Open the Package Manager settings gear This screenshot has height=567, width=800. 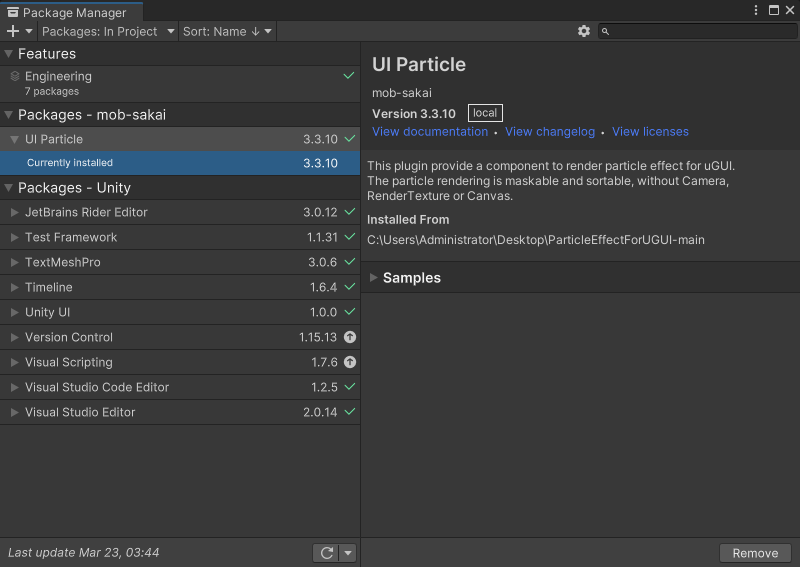click(584, 31)
